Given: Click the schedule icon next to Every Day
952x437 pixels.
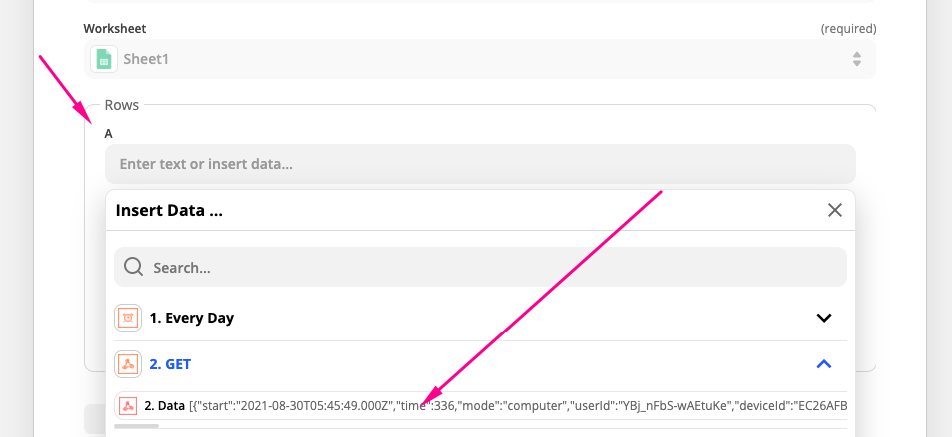Looking at the screenshot, I should click(x=128, y=318).
